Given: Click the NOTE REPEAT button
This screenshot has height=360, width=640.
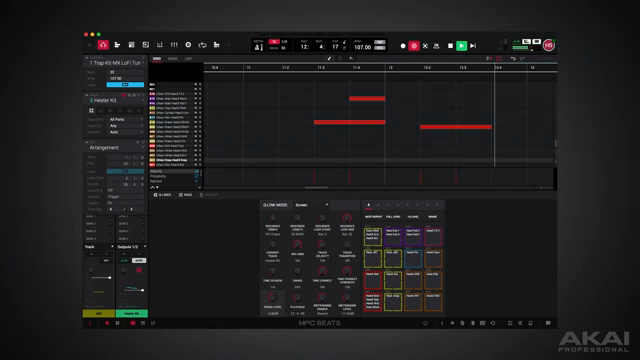Looking at the screenshot, I should 373,217.
